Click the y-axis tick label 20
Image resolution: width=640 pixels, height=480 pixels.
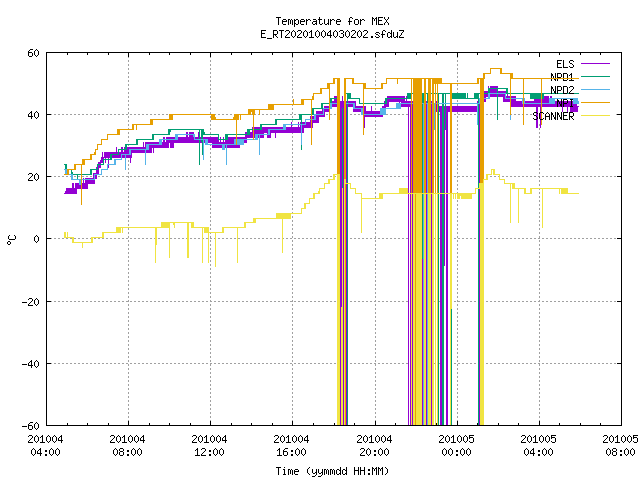click(33, 177)
